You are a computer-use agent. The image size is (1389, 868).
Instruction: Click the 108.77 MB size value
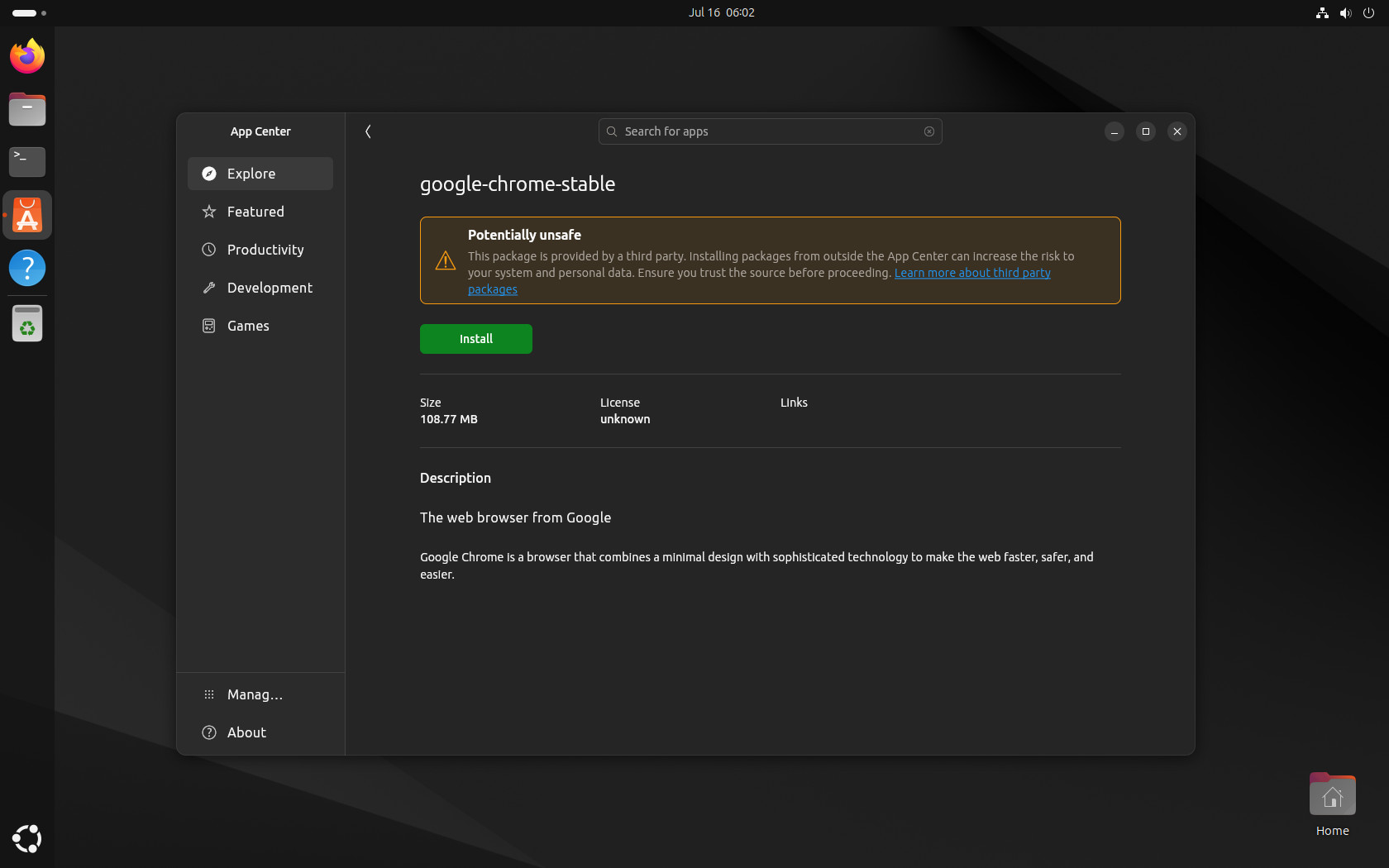click(449, 419)
